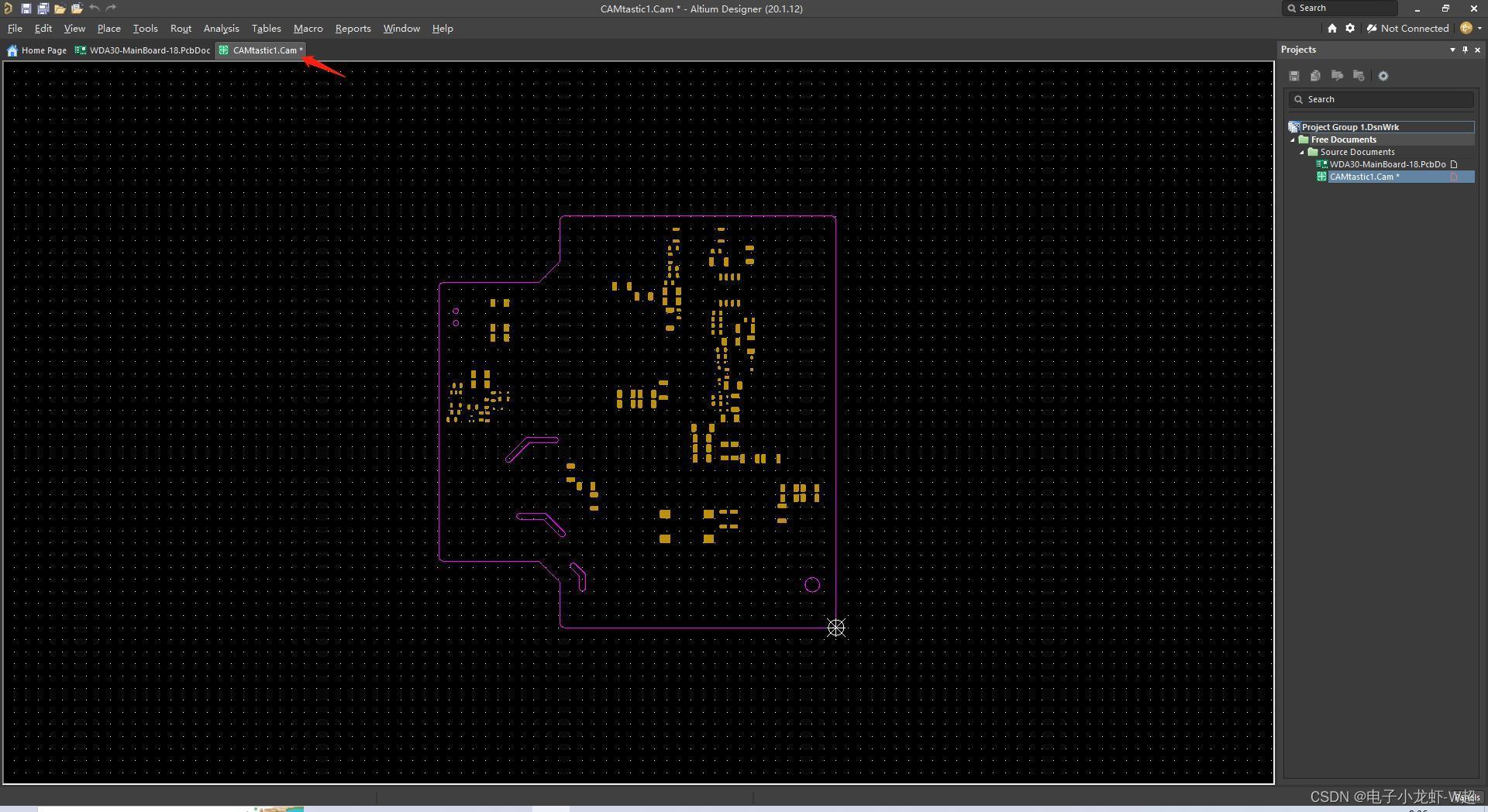Open the Rout menu
This screenshot has height=812, width=1488.
coord(181,29)
